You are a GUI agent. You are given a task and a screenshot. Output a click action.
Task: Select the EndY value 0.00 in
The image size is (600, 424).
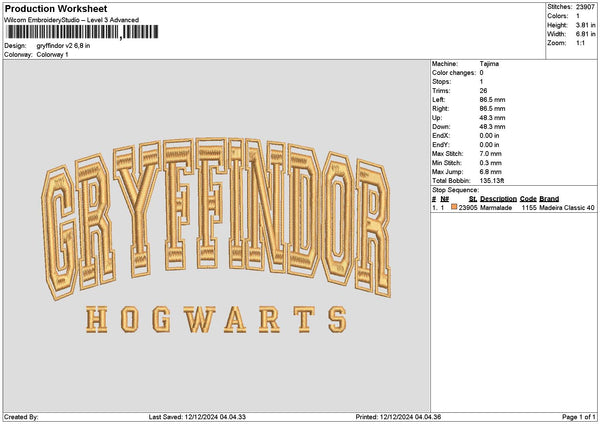[489, 145]
